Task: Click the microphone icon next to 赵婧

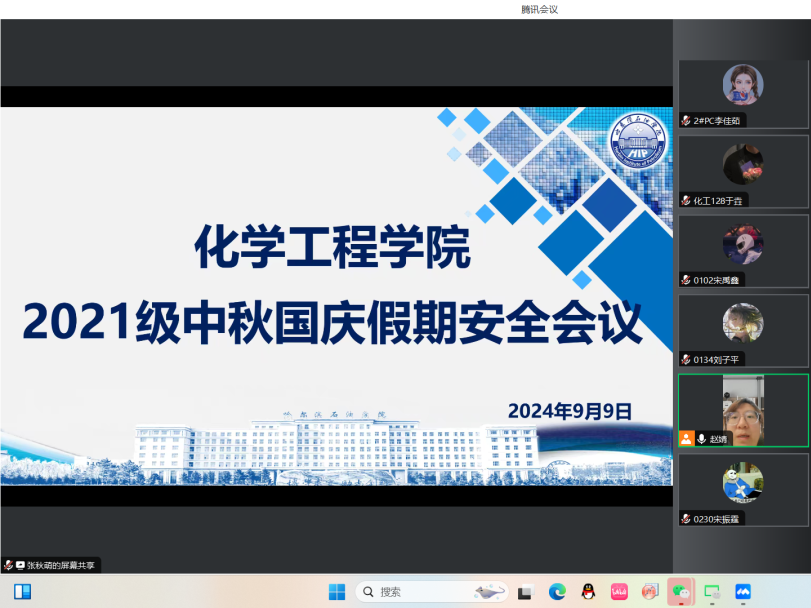Action: (701, 439)
